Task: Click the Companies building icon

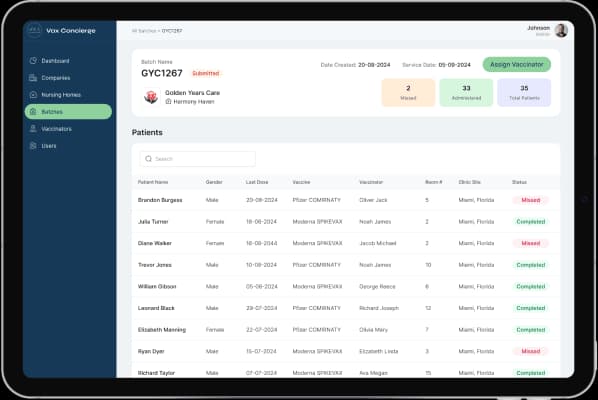Action: coord(33,78)
